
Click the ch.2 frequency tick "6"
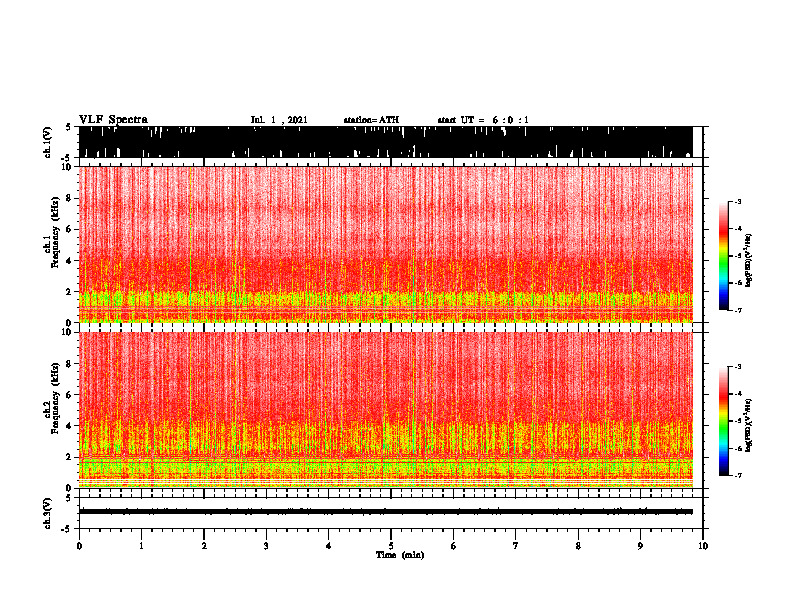coord(69,395)
